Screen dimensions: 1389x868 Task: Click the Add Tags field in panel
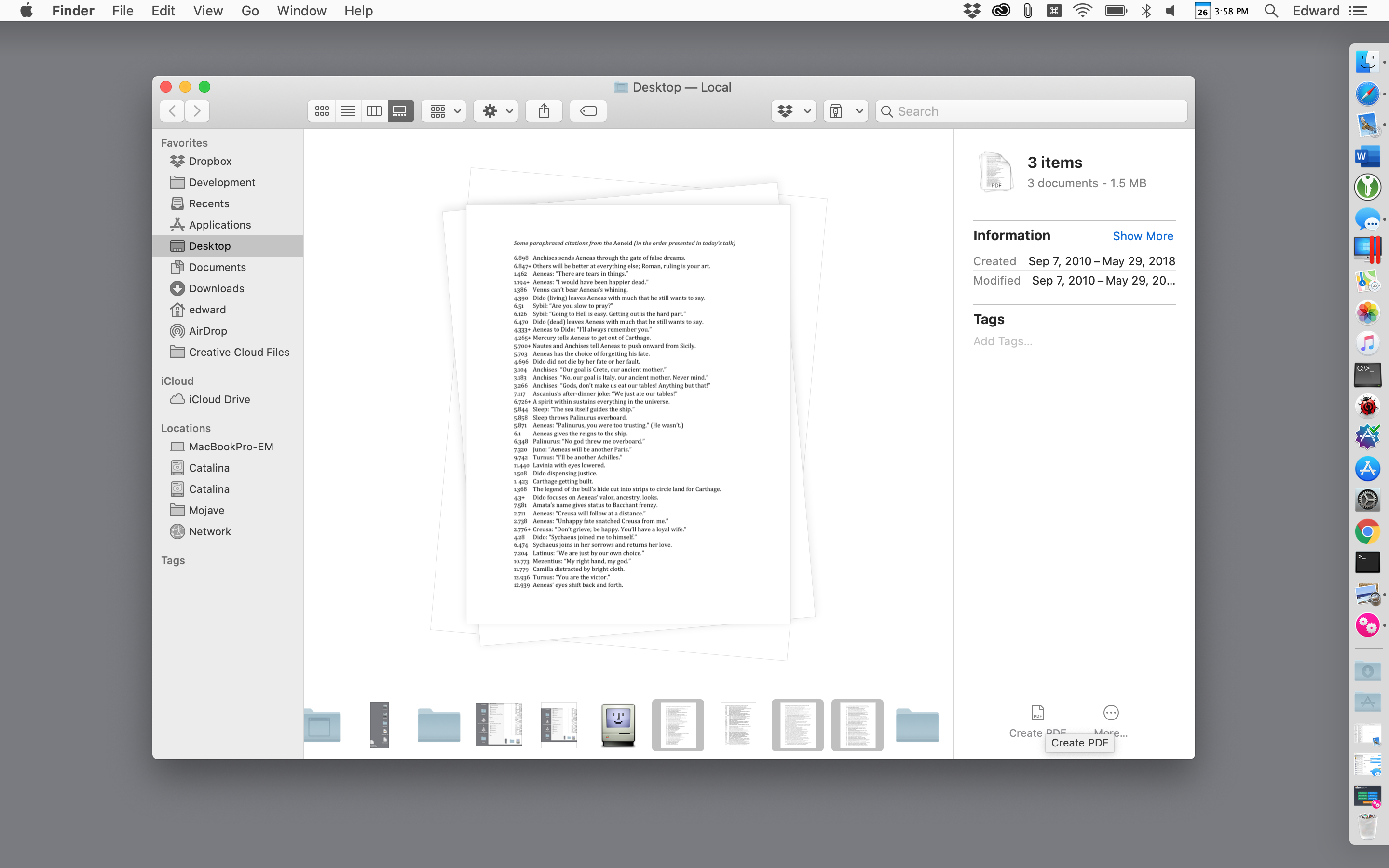[1002, 341]
